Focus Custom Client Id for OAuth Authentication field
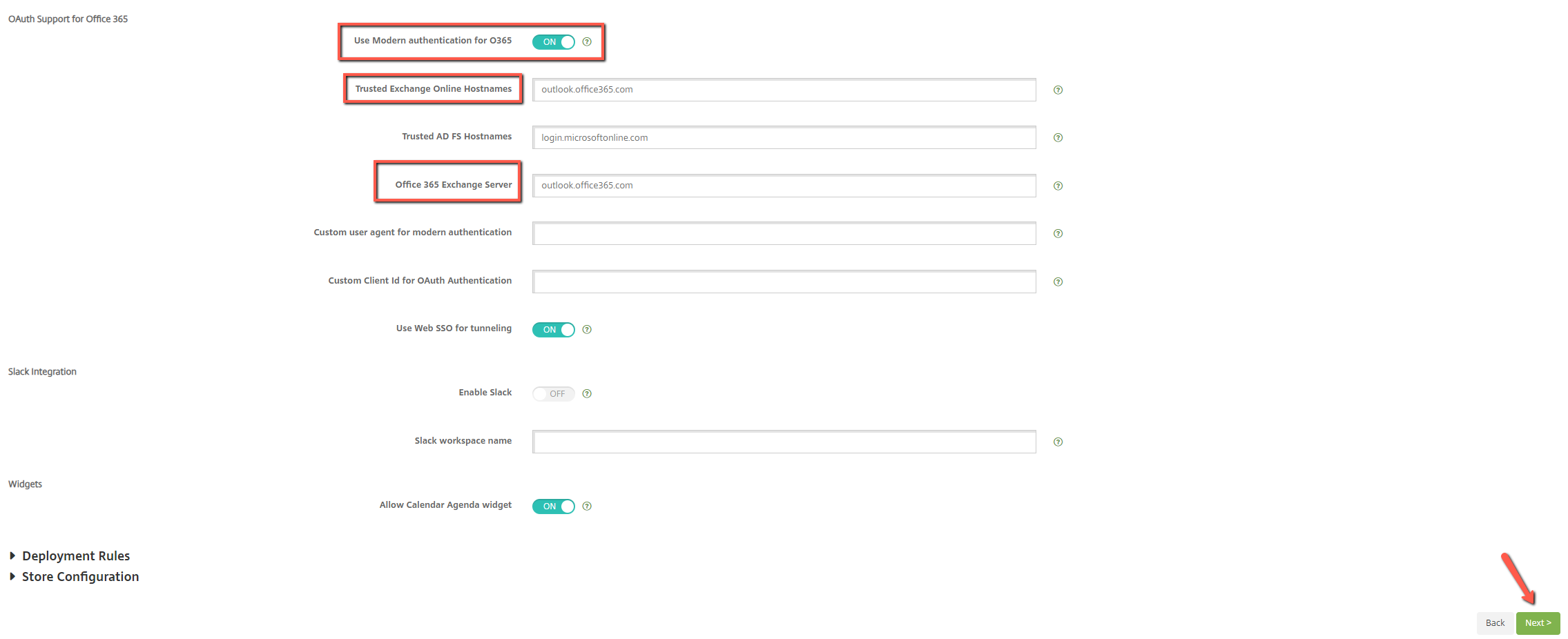This screenshot has width=1568, height=639. (x=784, y=282)
